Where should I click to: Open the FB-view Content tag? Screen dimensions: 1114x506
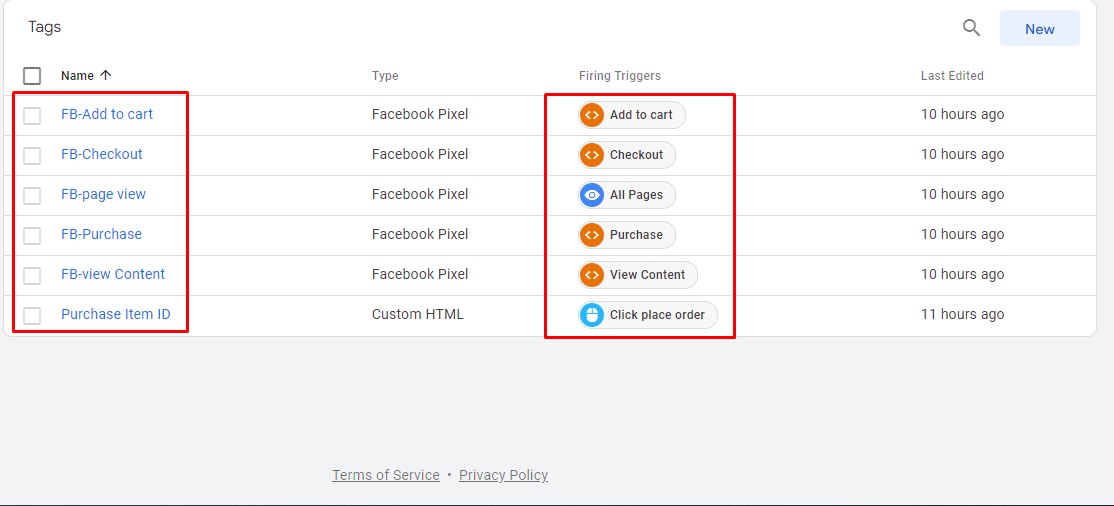113,274
